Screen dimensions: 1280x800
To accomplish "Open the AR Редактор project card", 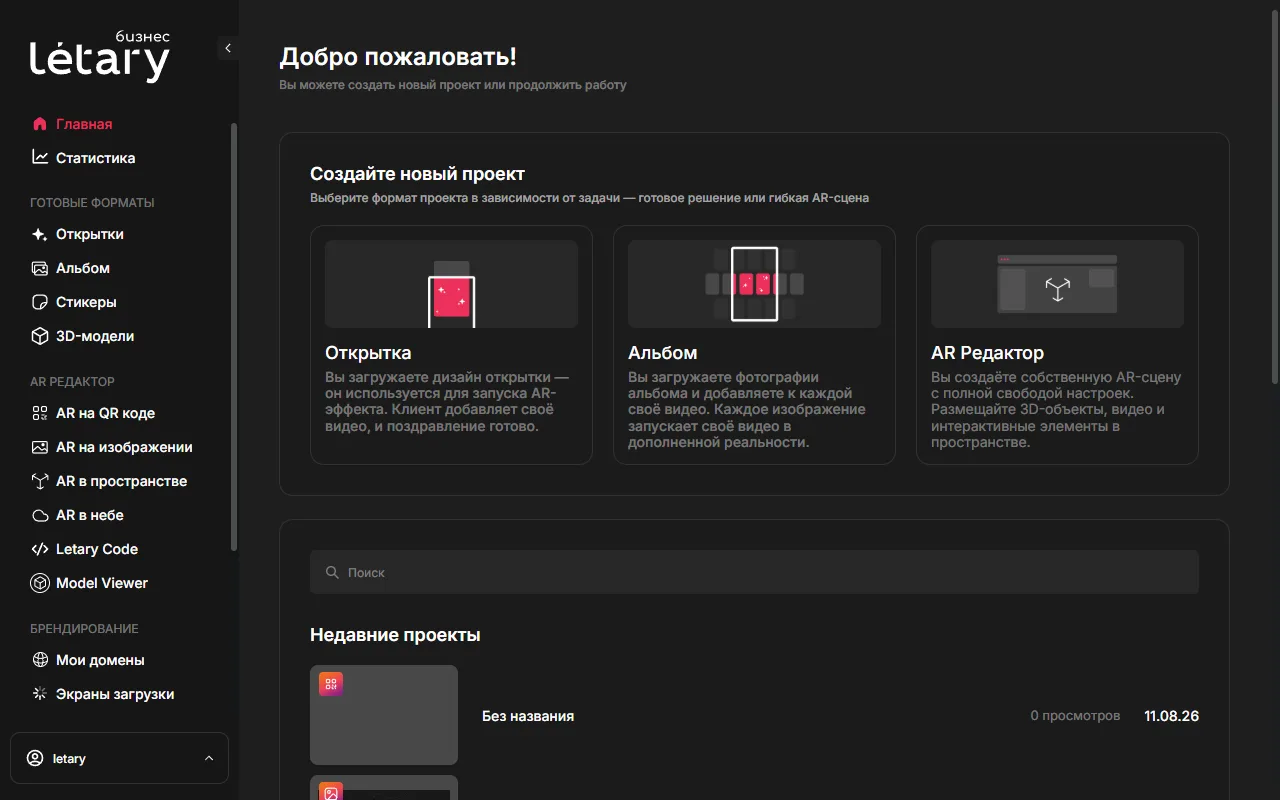I will pyautogui.click(x=1057, y=345).
